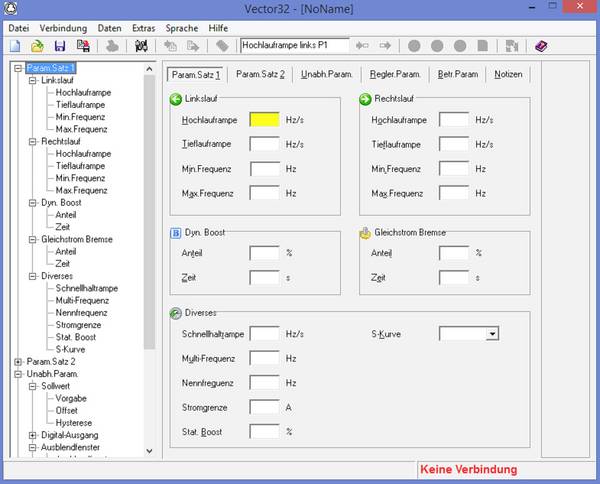The image size is (600, 484).
Task: Expand the Digital-Ausgang tree node
Action: coord(33,435)
